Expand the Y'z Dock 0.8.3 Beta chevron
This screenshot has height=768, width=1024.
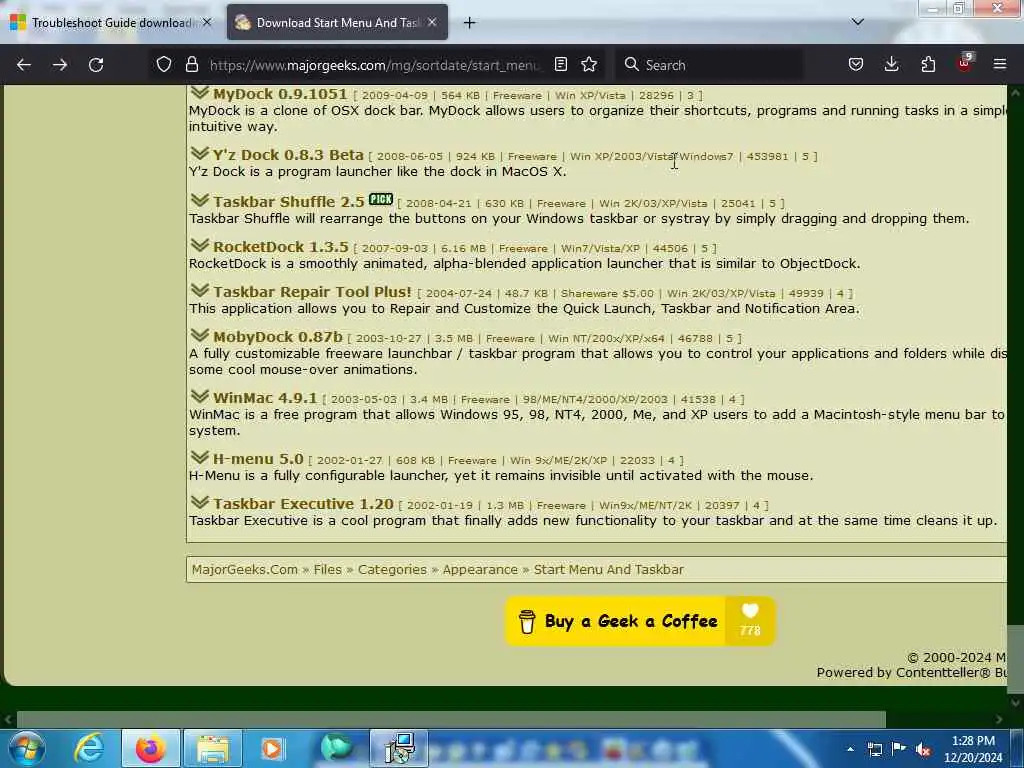[x=199, y=153]
